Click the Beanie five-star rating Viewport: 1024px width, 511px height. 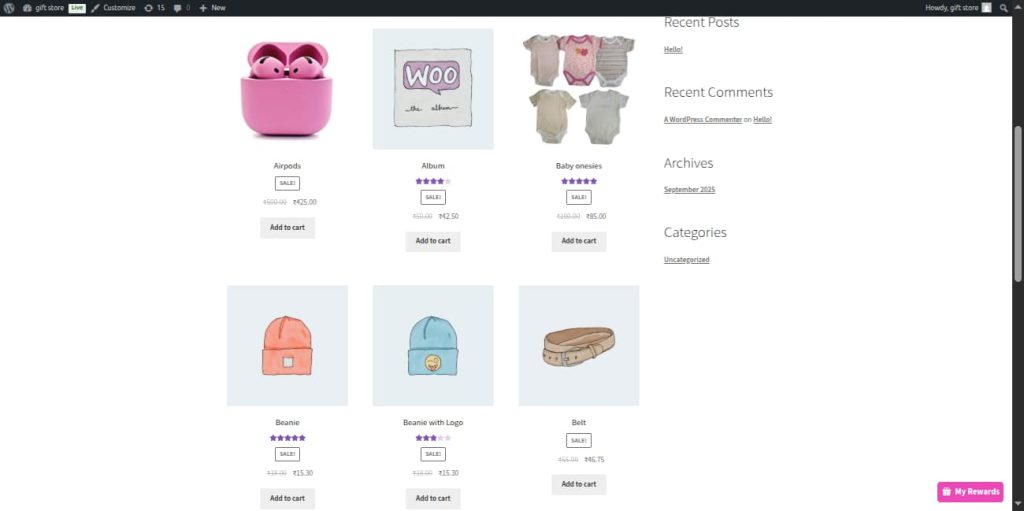point(287,438)
